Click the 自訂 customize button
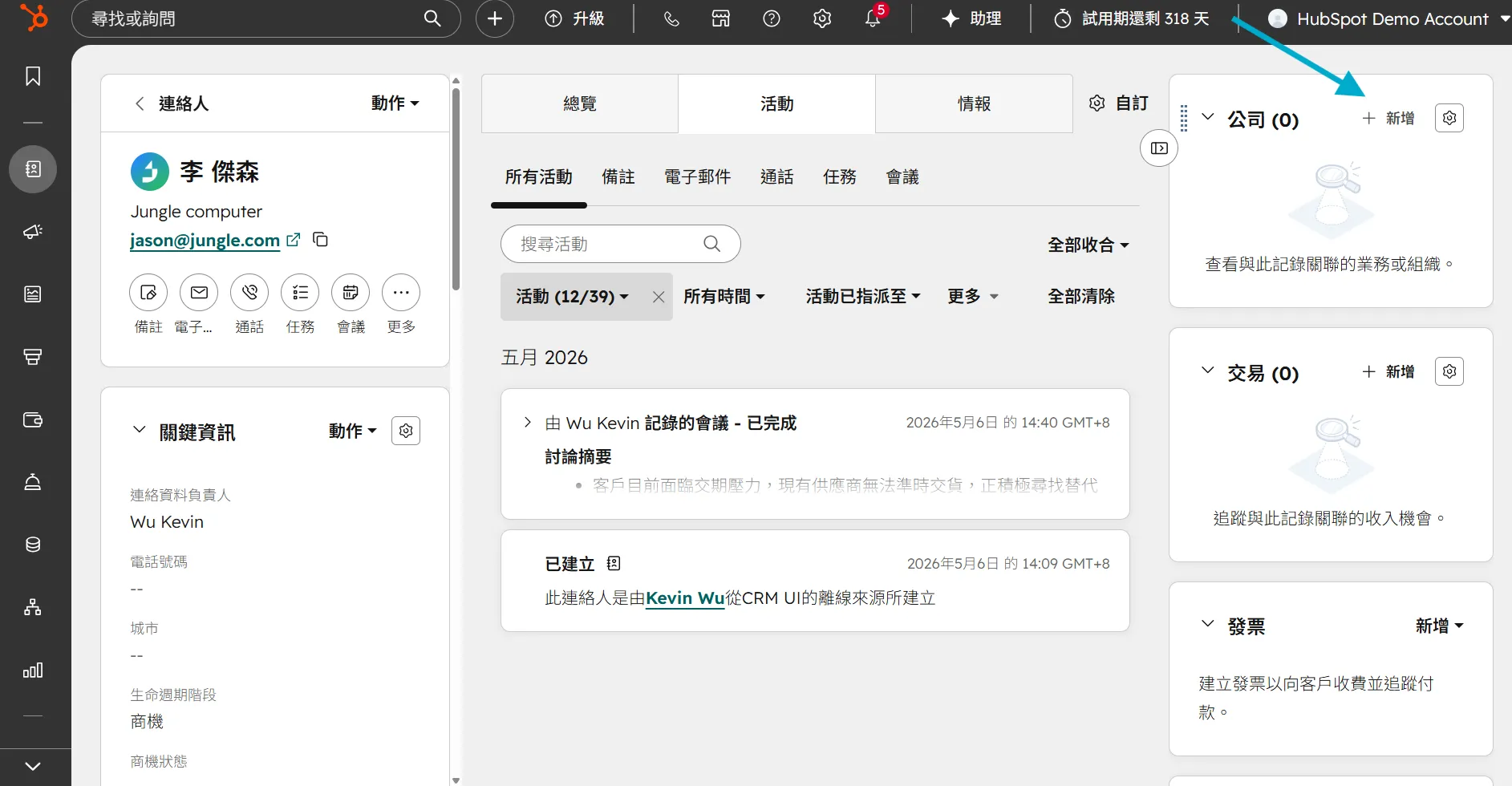 1119,103
